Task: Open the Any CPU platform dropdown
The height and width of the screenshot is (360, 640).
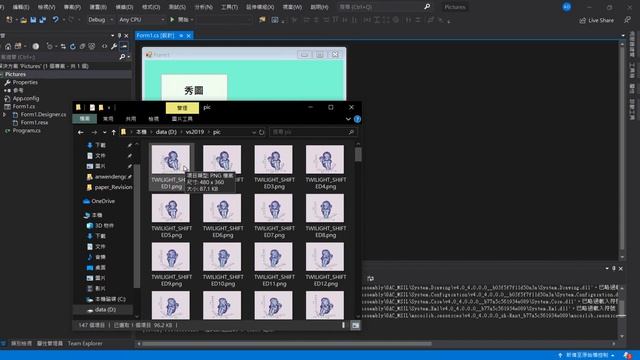Action: coord(162,20)
